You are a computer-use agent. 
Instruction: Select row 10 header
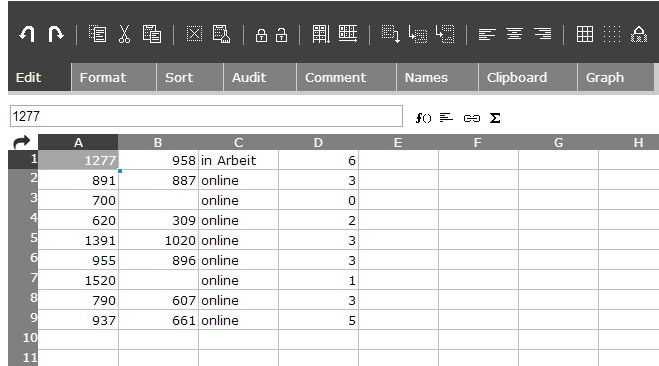coord(23,340)
